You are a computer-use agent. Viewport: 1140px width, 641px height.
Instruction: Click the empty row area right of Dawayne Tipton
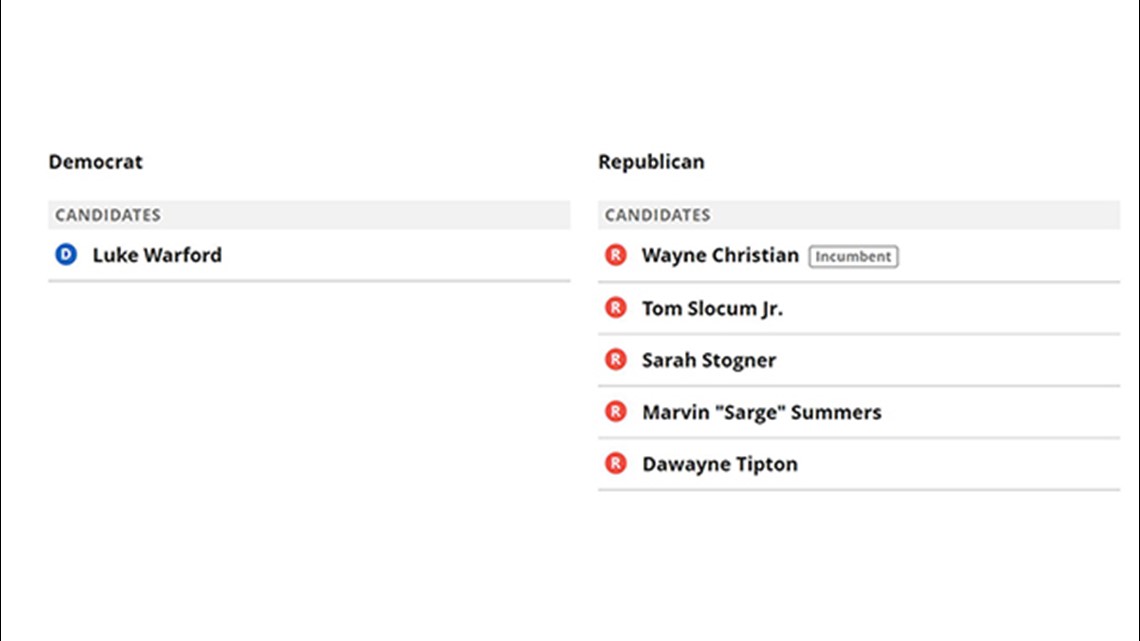959,464
